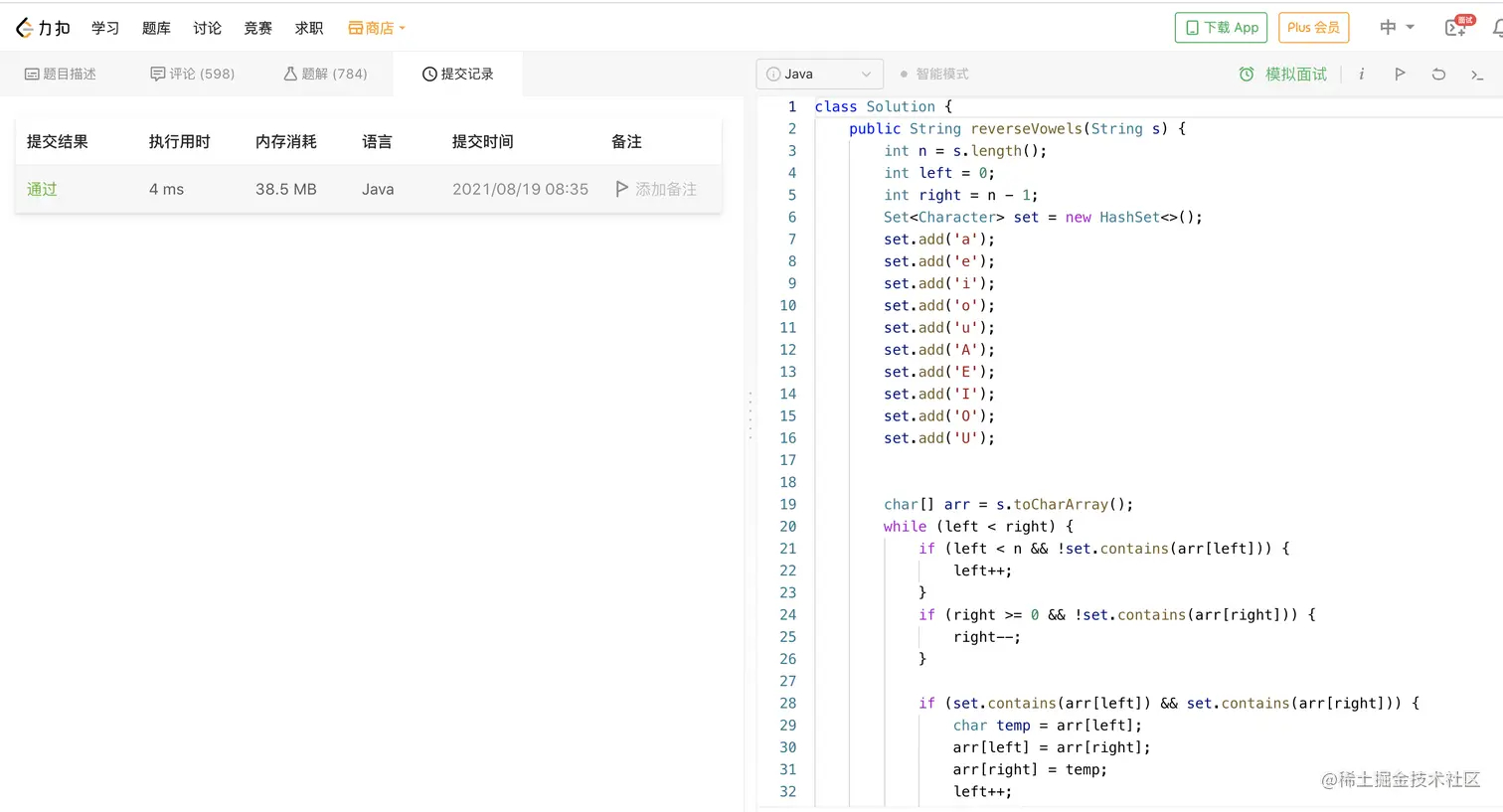The image size is (1503, 812).
Task: Click the flag icon in editor toolbar
Action: click(x=1400, y=74)
